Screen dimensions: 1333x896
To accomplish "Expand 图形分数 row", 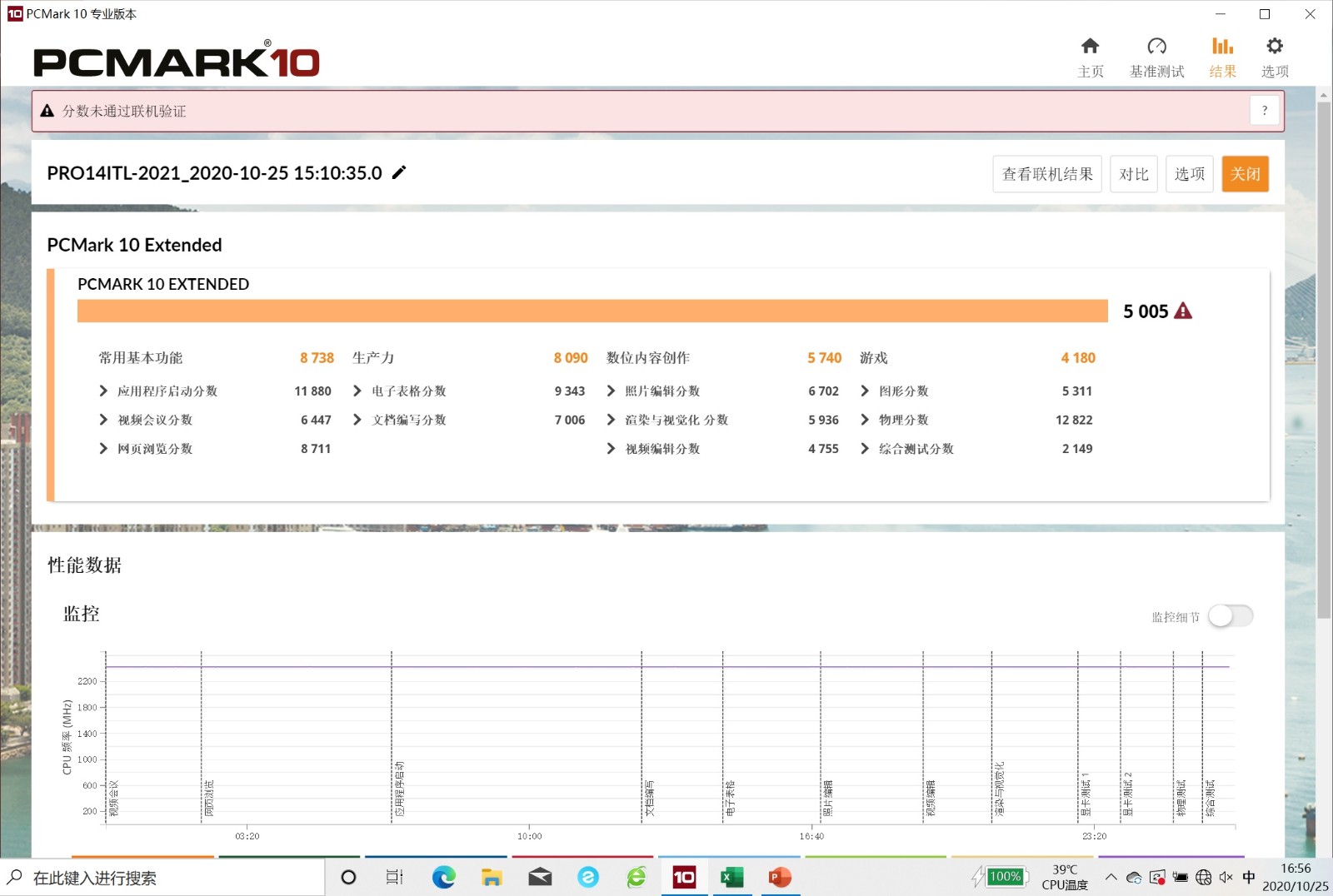I will click(864, 391).
